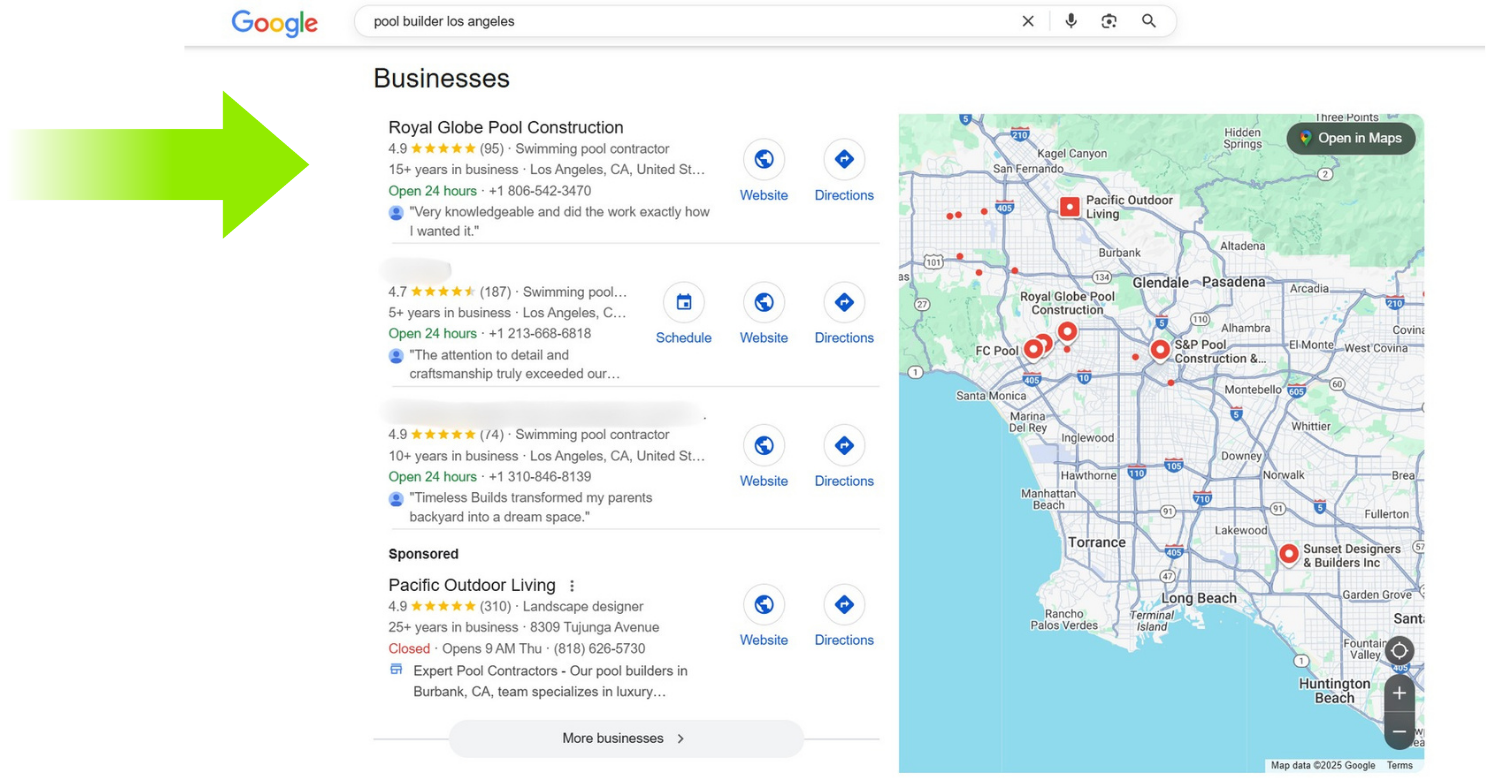This screenshot has width=1486, height=780.
Task: Click Torrance label on the map
Action: tap(1097, 542)
